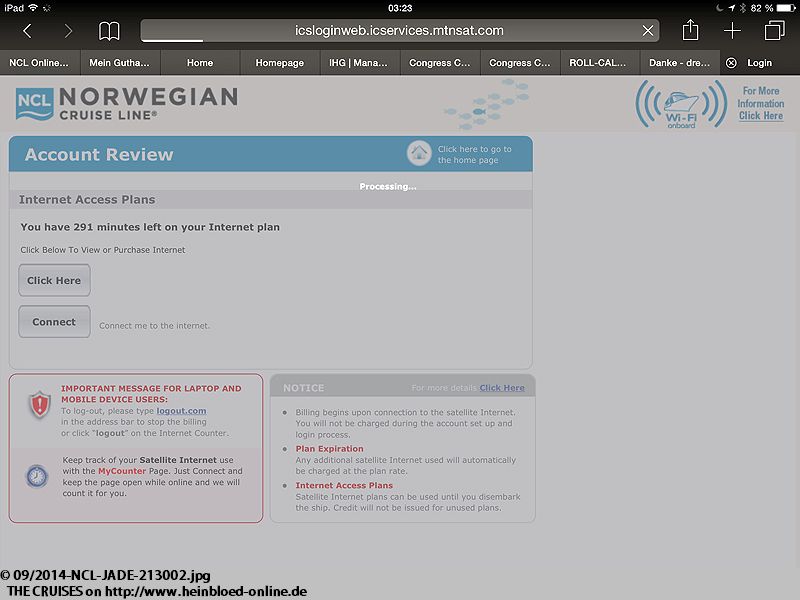The image size is (800, 600).
Task: Select the ROLL-CAL... tab
Action: tap(600, 63)
